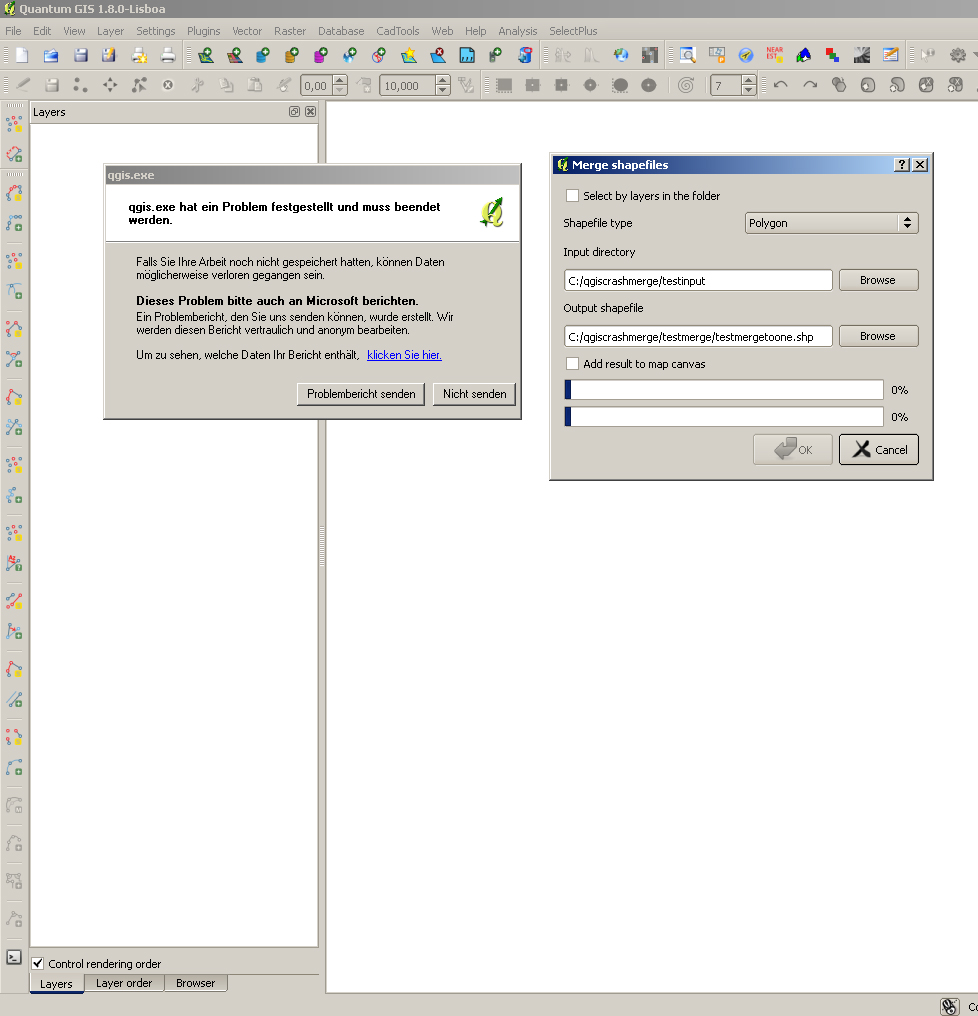
Task: Increase the spinbox showing 7
Action: pos(748,81)
